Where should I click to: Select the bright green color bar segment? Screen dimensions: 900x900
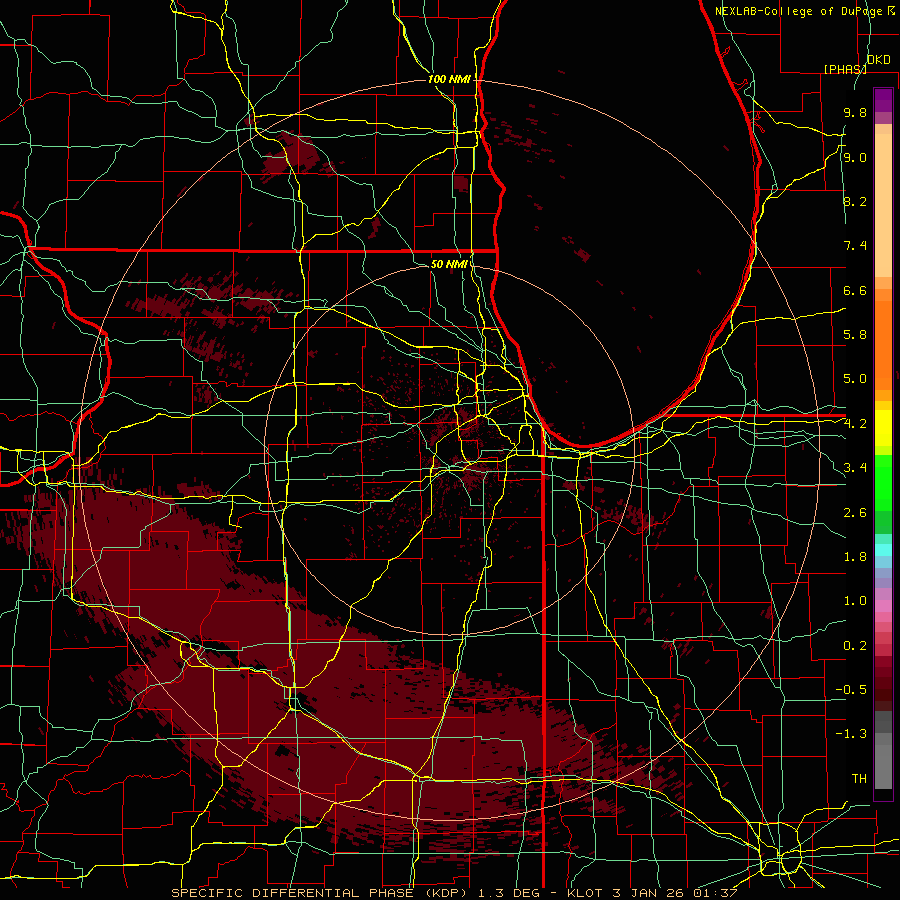click(883, 482)
